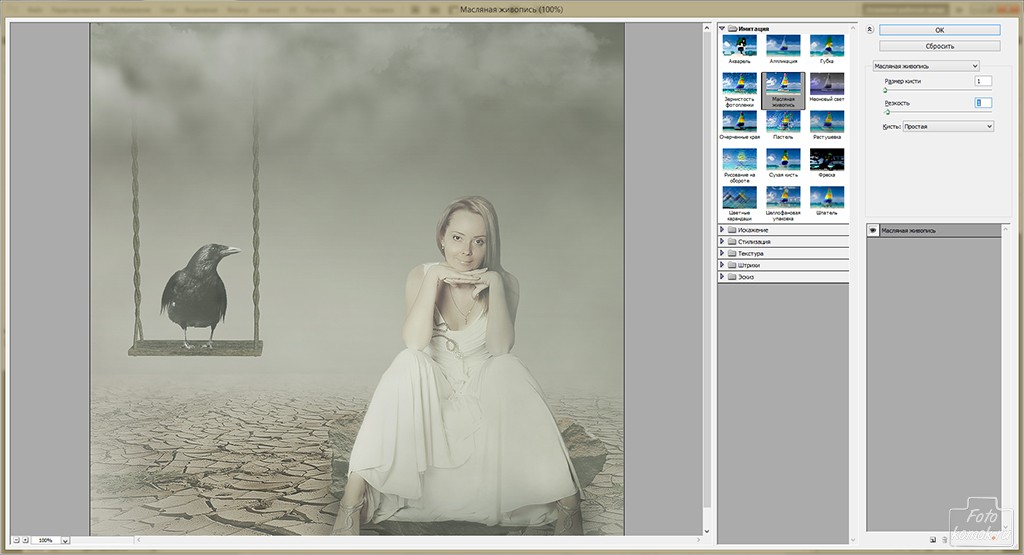
Task: Open the zoom percentage dropdown arrow
Action: click(x=65, y=541)
